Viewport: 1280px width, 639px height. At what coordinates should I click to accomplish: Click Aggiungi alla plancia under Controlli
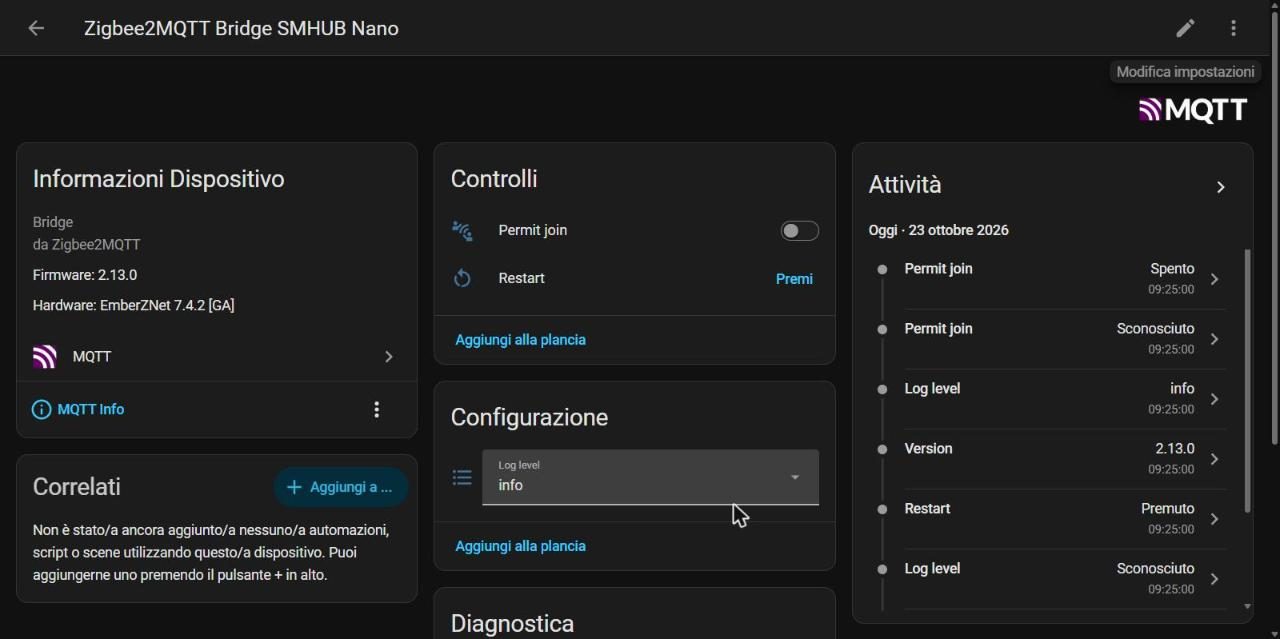pyautogui.click(x=520, y=340)
